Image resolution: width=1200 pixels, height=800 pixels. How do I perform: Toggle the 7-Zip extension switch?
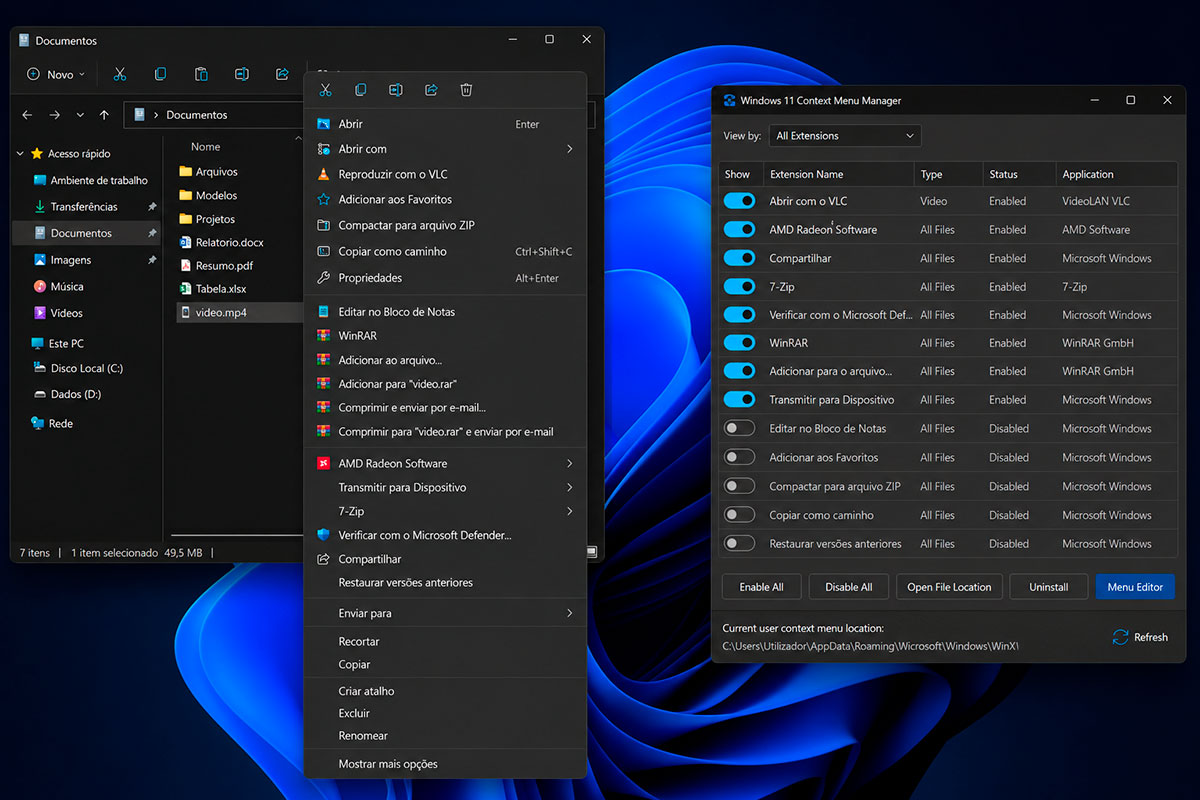pyautogui.click(x=739, y=286)
